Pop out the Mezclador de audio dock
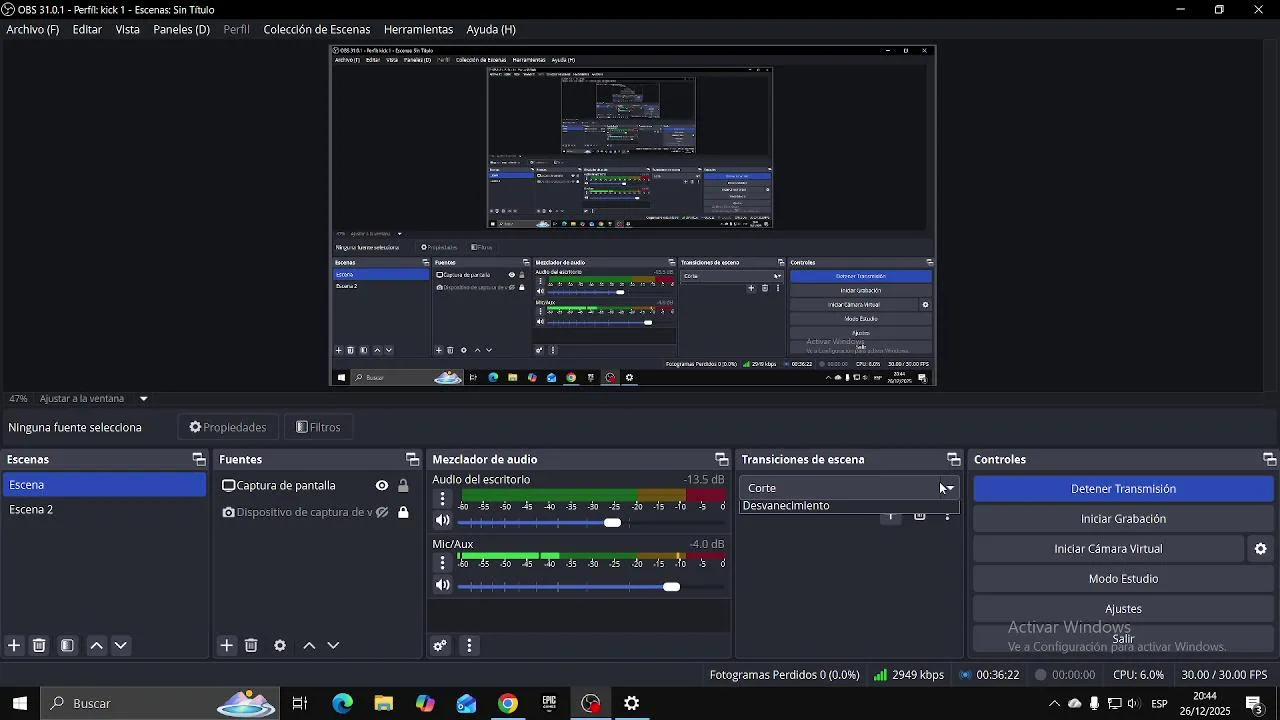1280x720 pixels. coord(722,460)
